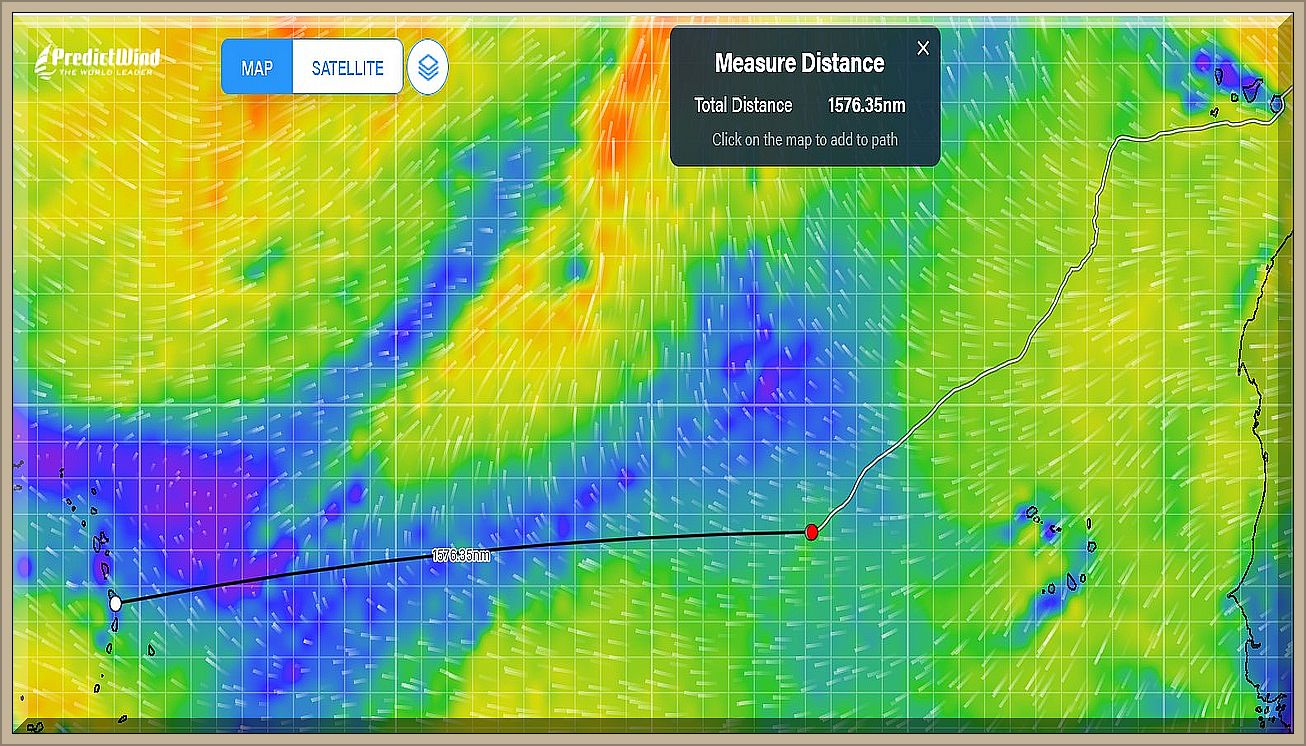Close the Measure Distance panel

(923, 48)
